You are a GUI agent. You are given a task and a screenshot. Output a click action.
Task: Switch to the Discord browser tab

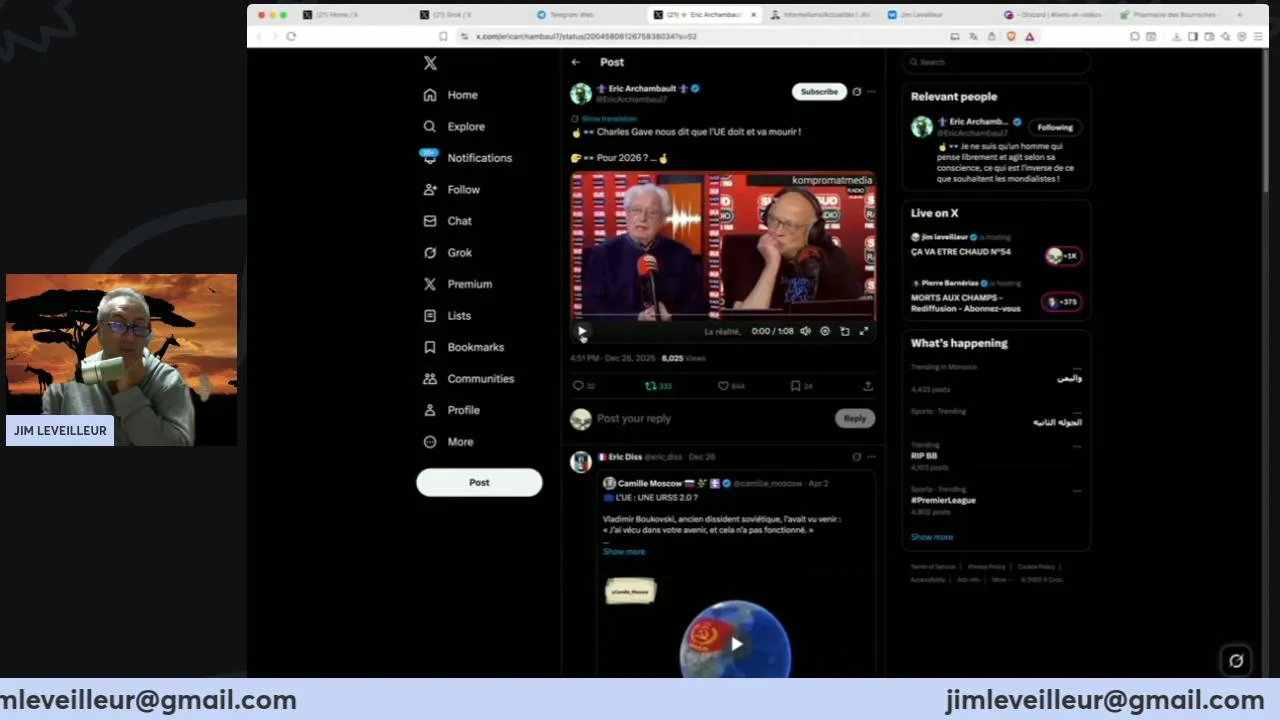(x=1052, y=15)
